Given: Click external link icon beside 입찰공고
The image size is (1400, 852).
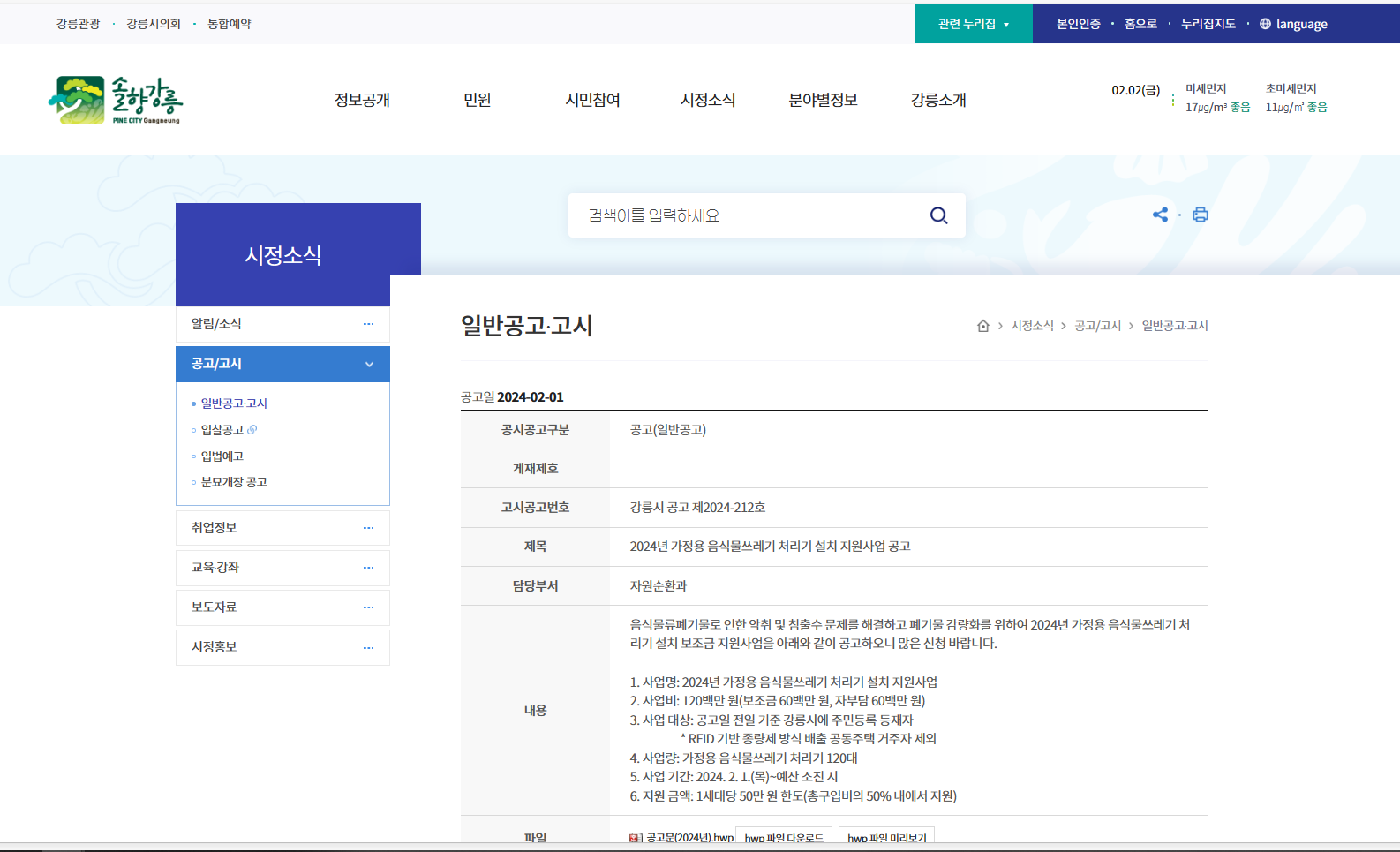Looking at the screenshot, I should [x=252, y=430].
